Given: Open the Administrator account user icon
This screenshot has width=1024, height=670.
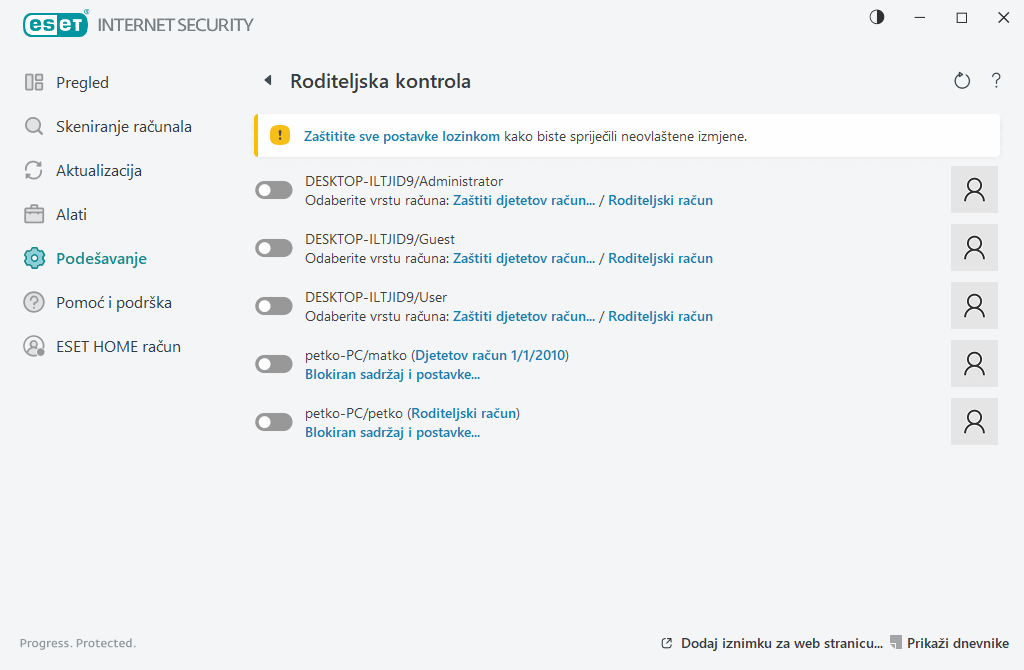Looking at the screenshot, I should (x=974, y=190).
